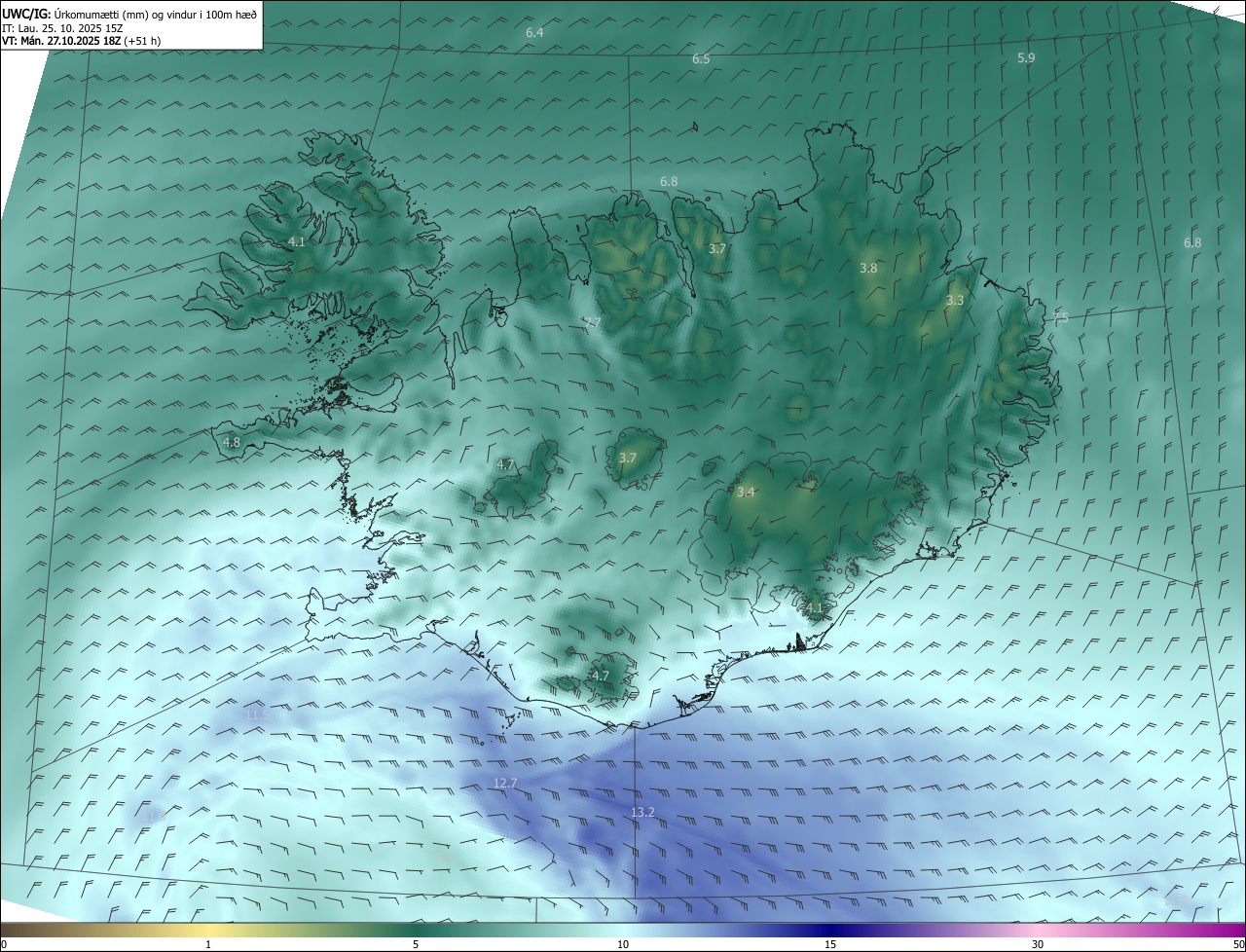
Task: Click the 5.9 value label on the map
Action: [x=1026, y=57]
